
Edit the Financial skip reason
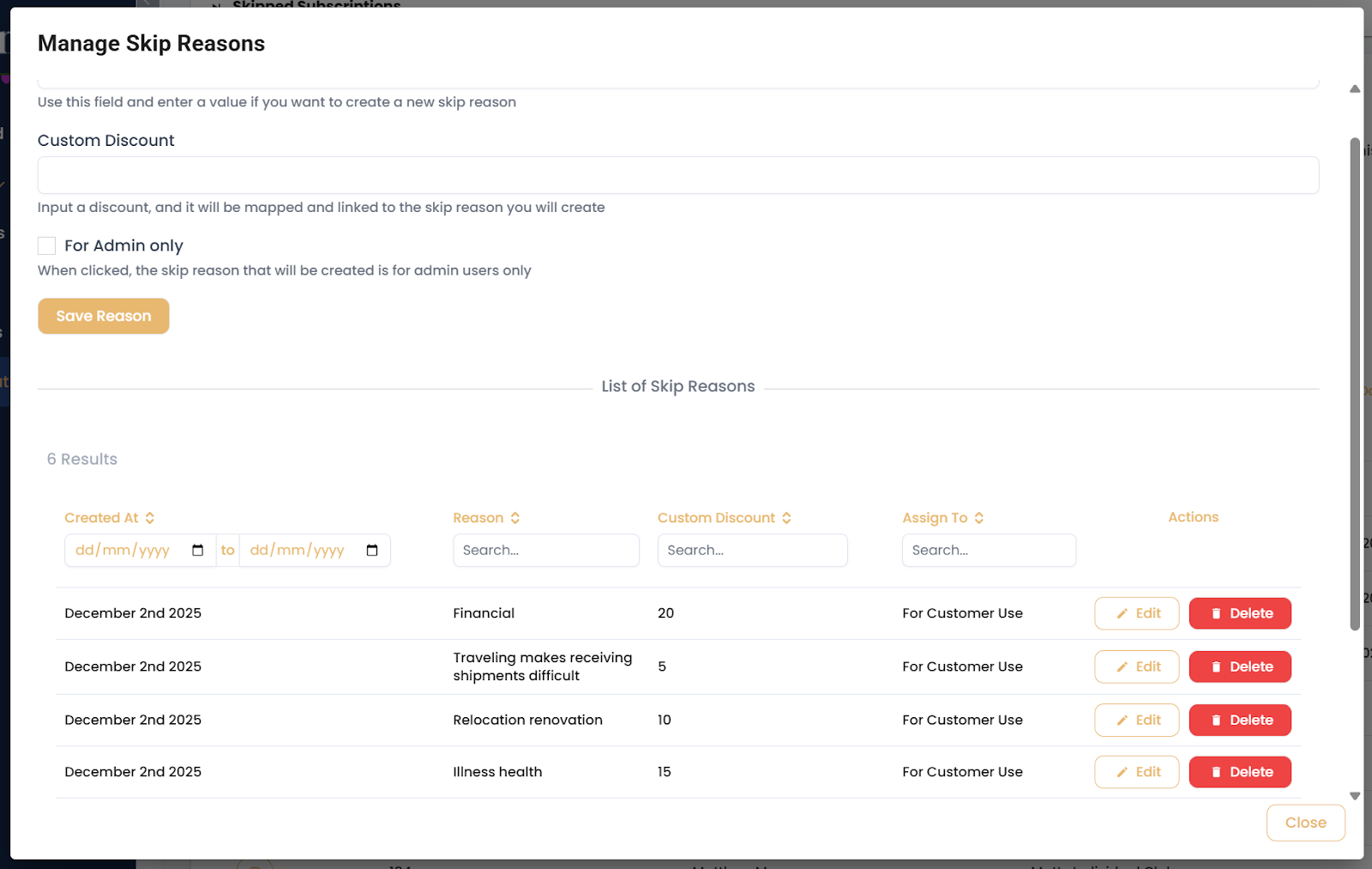click(1137, 613)
